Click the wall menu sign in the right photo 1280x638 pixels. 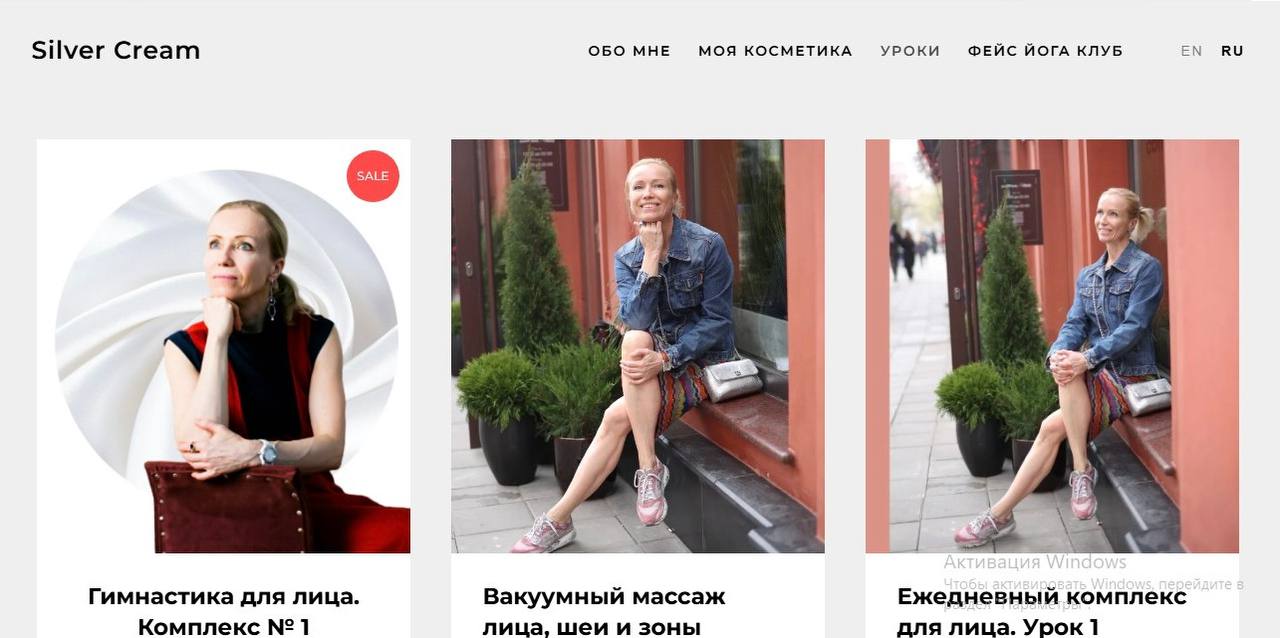click(1017, 206)
